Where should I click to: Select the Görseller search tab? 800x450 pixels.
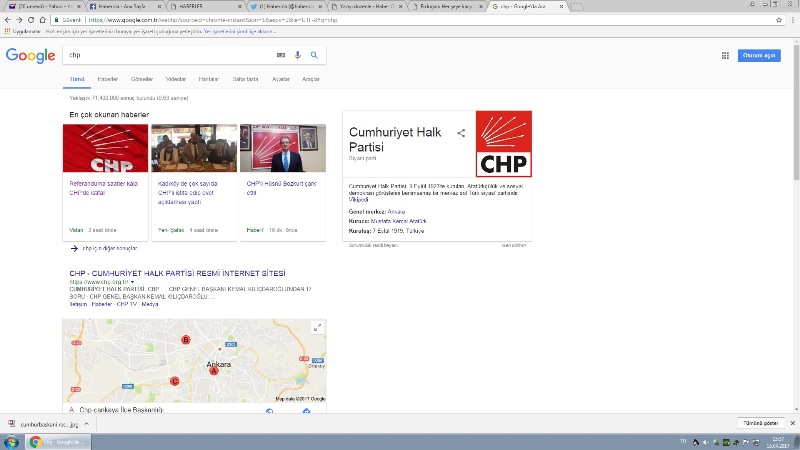click(x=142, y=79)
